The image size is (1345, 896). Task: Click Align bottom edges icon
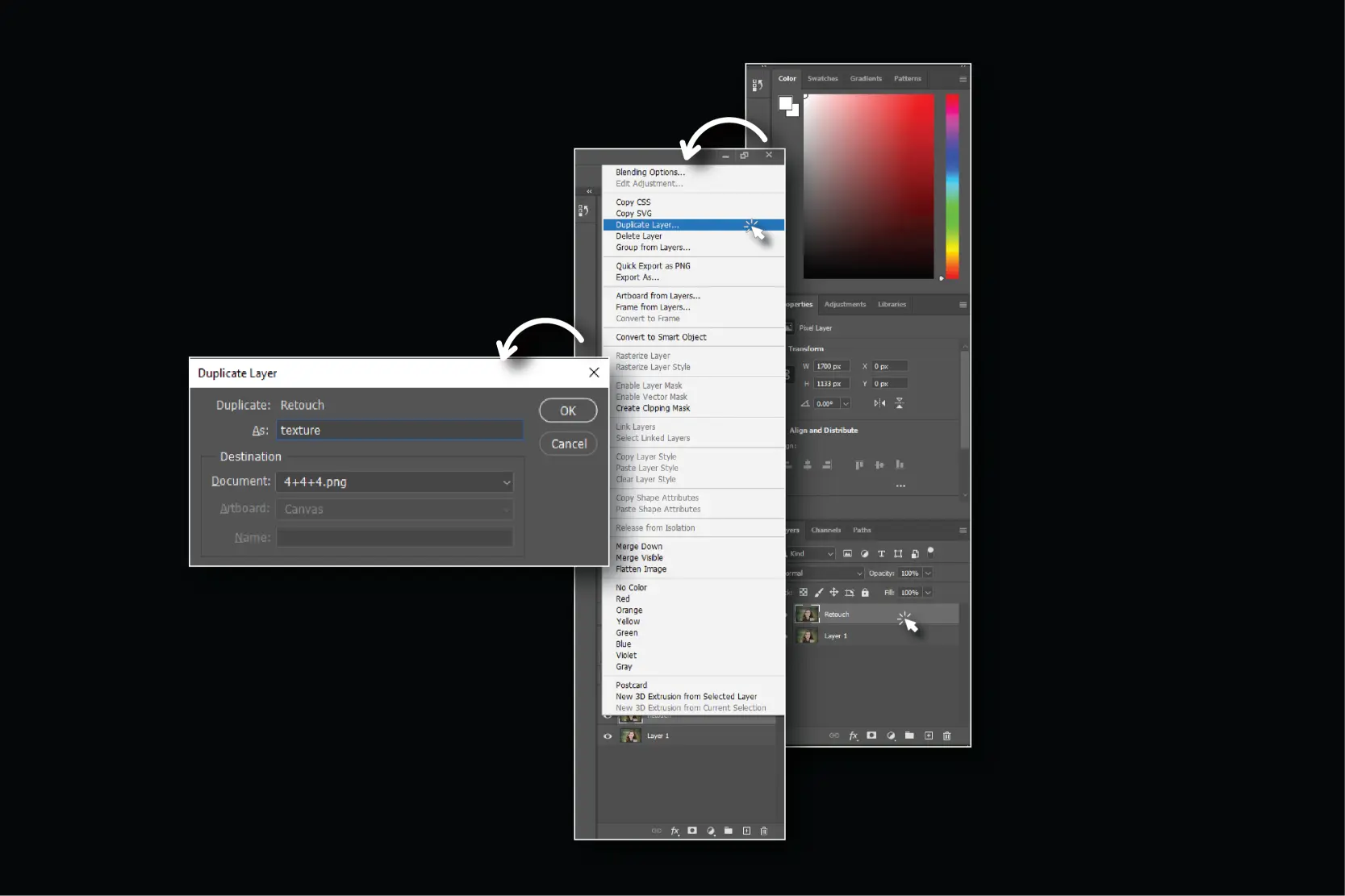900,465
